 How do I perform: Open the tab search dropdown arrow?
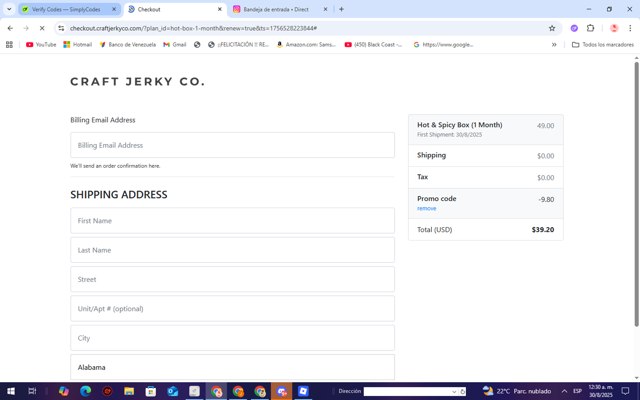point(9,9)
